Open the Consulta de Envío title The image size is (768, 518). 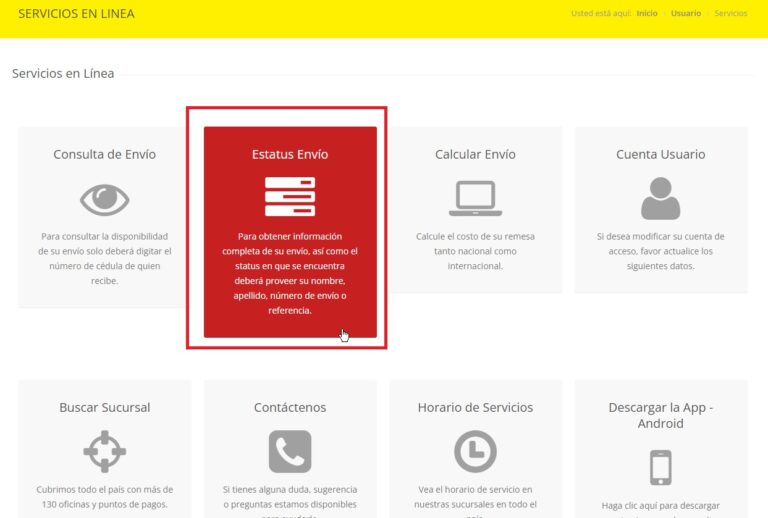[104, 154]
